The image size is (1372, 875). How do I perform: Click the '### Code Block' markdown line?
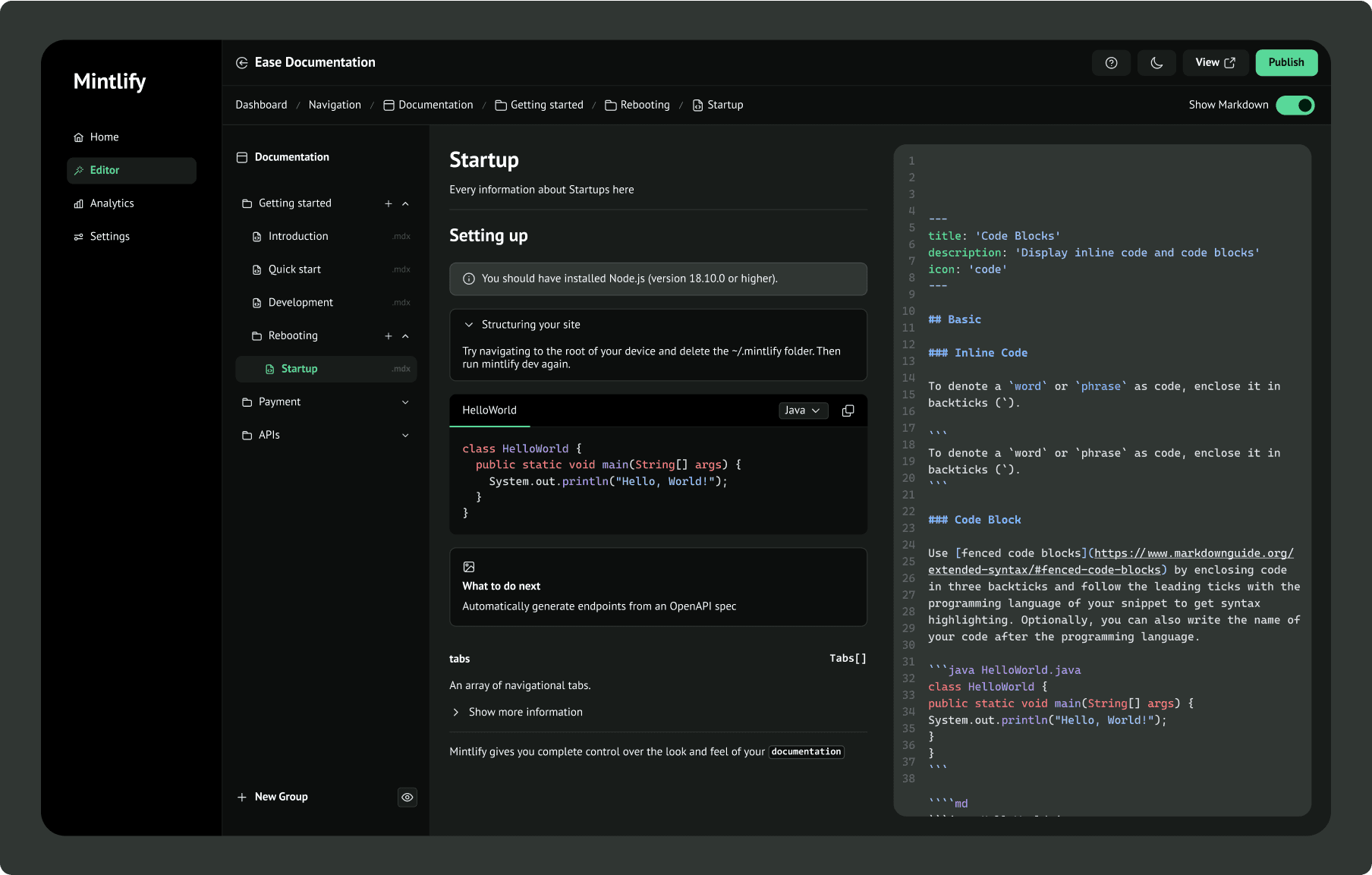pyautogui.click(x=974, y=520)
